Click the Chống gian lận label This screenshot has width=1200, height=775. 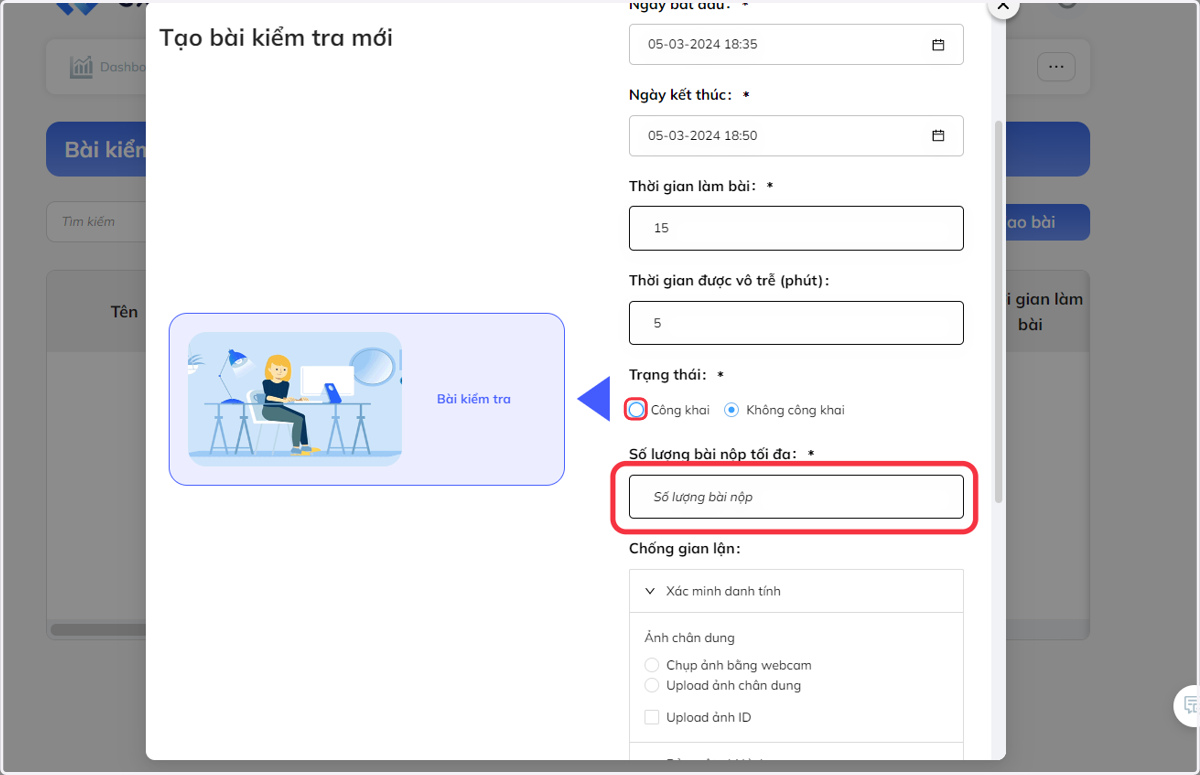[684, 549]
